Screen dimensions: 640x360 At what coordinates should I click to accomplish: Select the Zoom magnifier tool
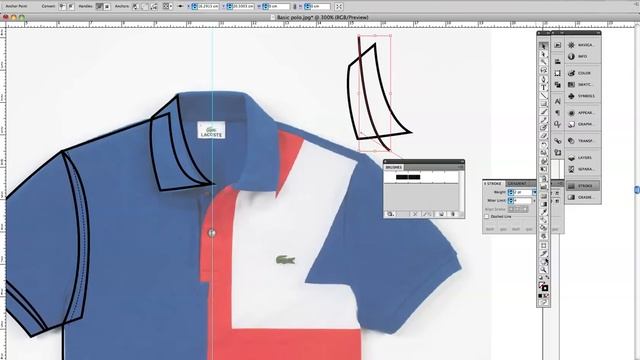point(543,270)
